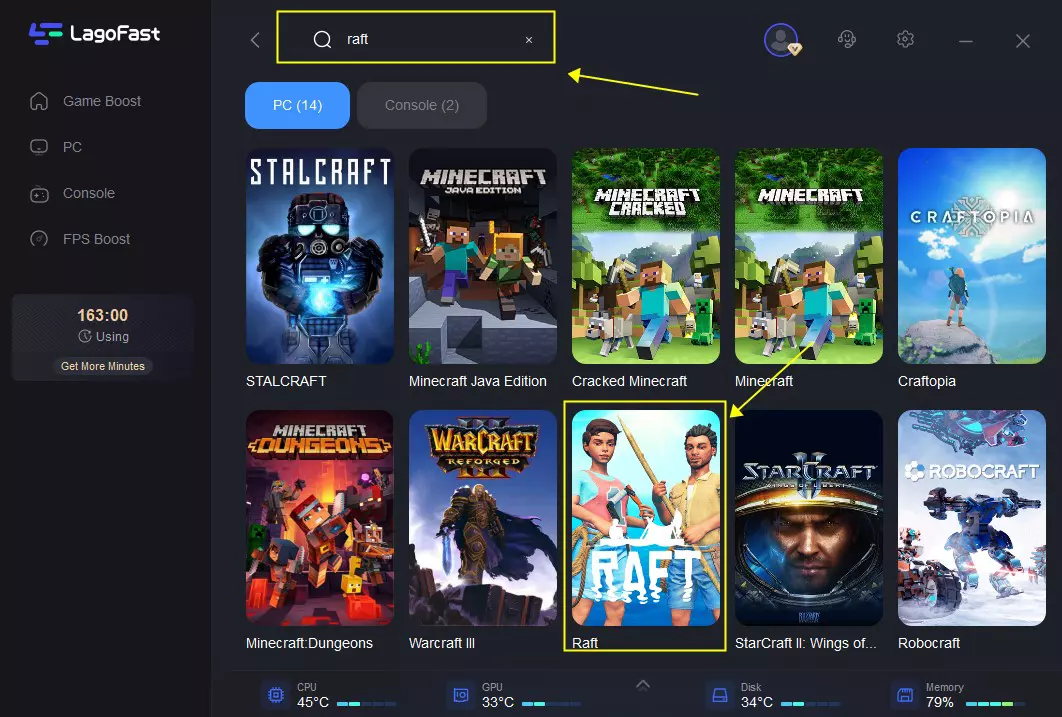Screen dimensions: 1062x717
Task: Close the LagoFast window
Action: [x=1023, y=41]
